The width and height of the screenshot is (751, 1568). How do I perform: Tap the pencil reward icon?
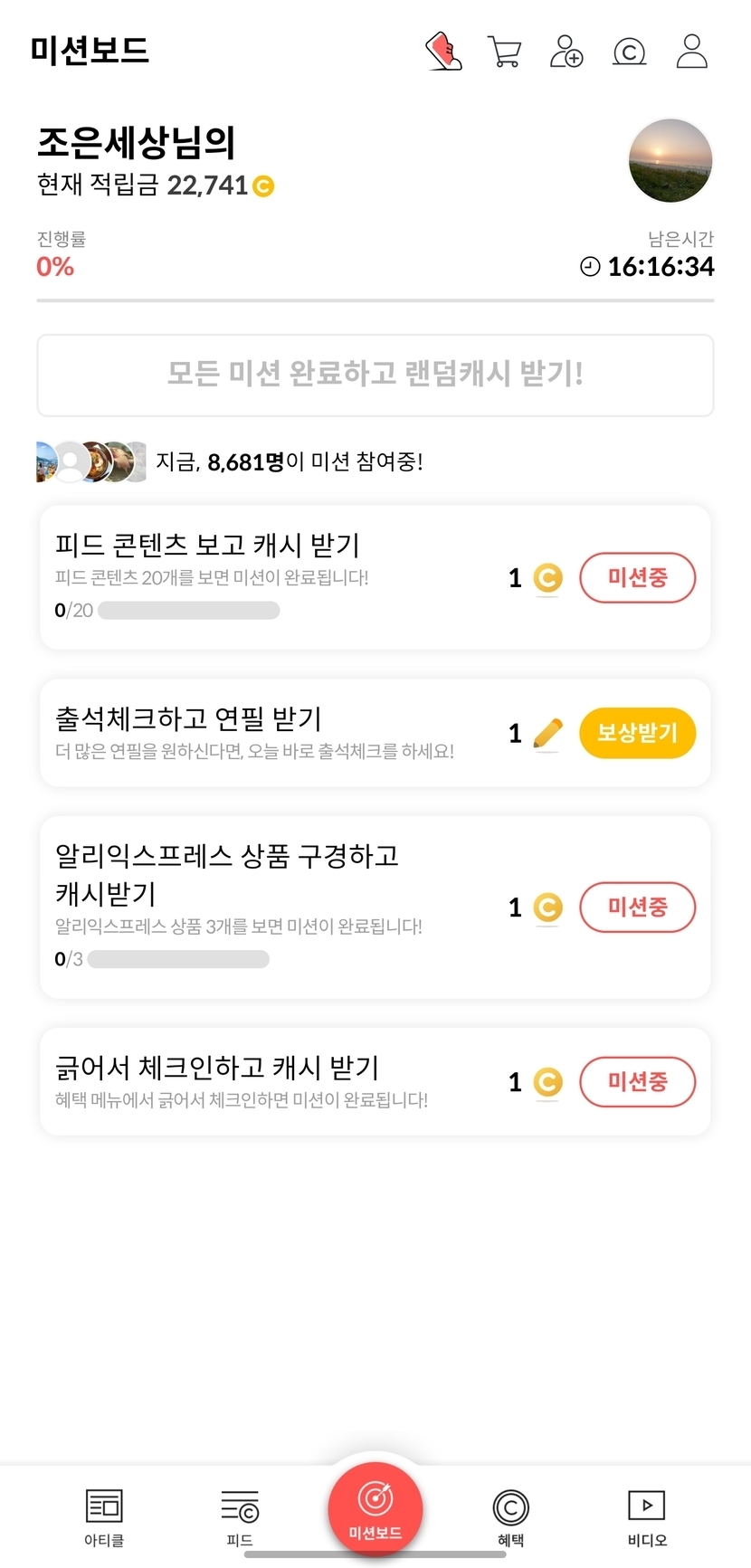pyautogui.click(x=547, y=733)
